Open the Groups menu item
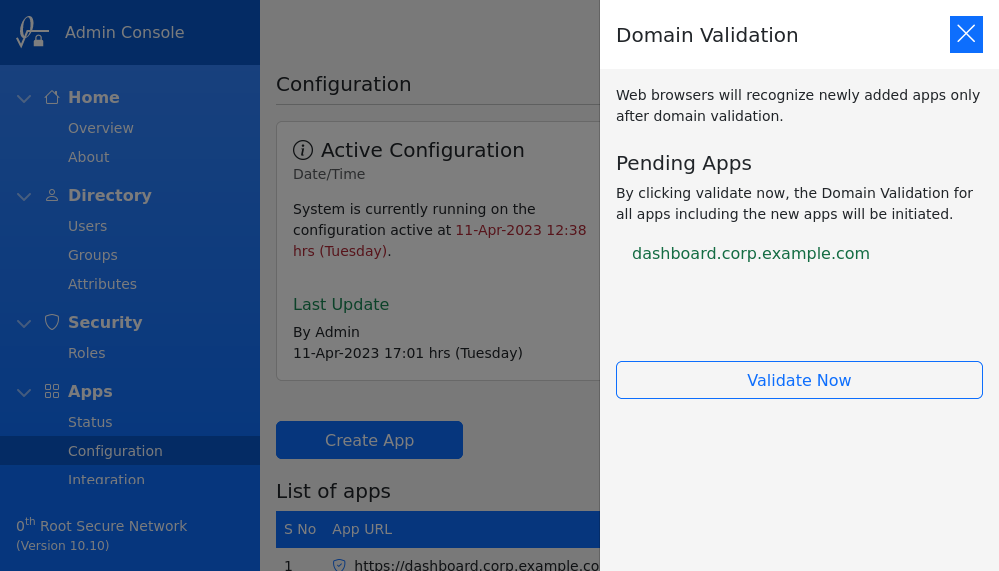Screen dimensions: 999x571 coord(92,255)
